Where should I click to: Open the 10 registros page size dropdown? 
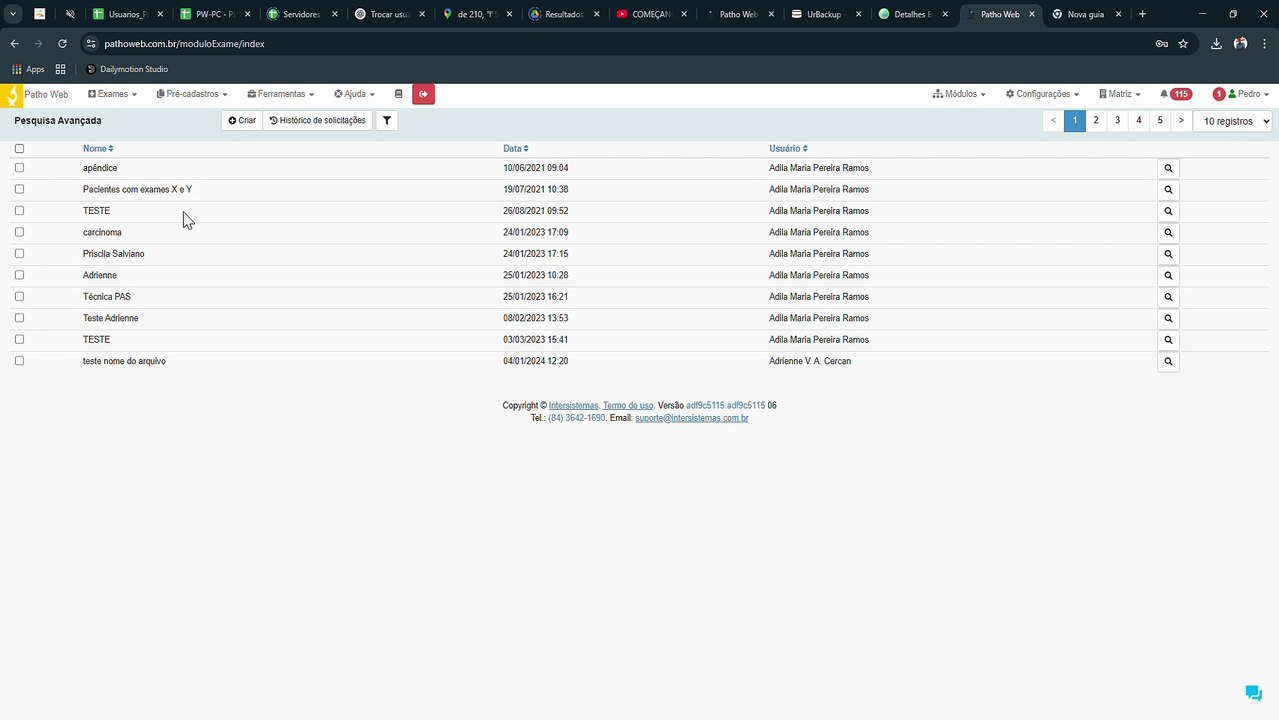[x=1232, y=121]
